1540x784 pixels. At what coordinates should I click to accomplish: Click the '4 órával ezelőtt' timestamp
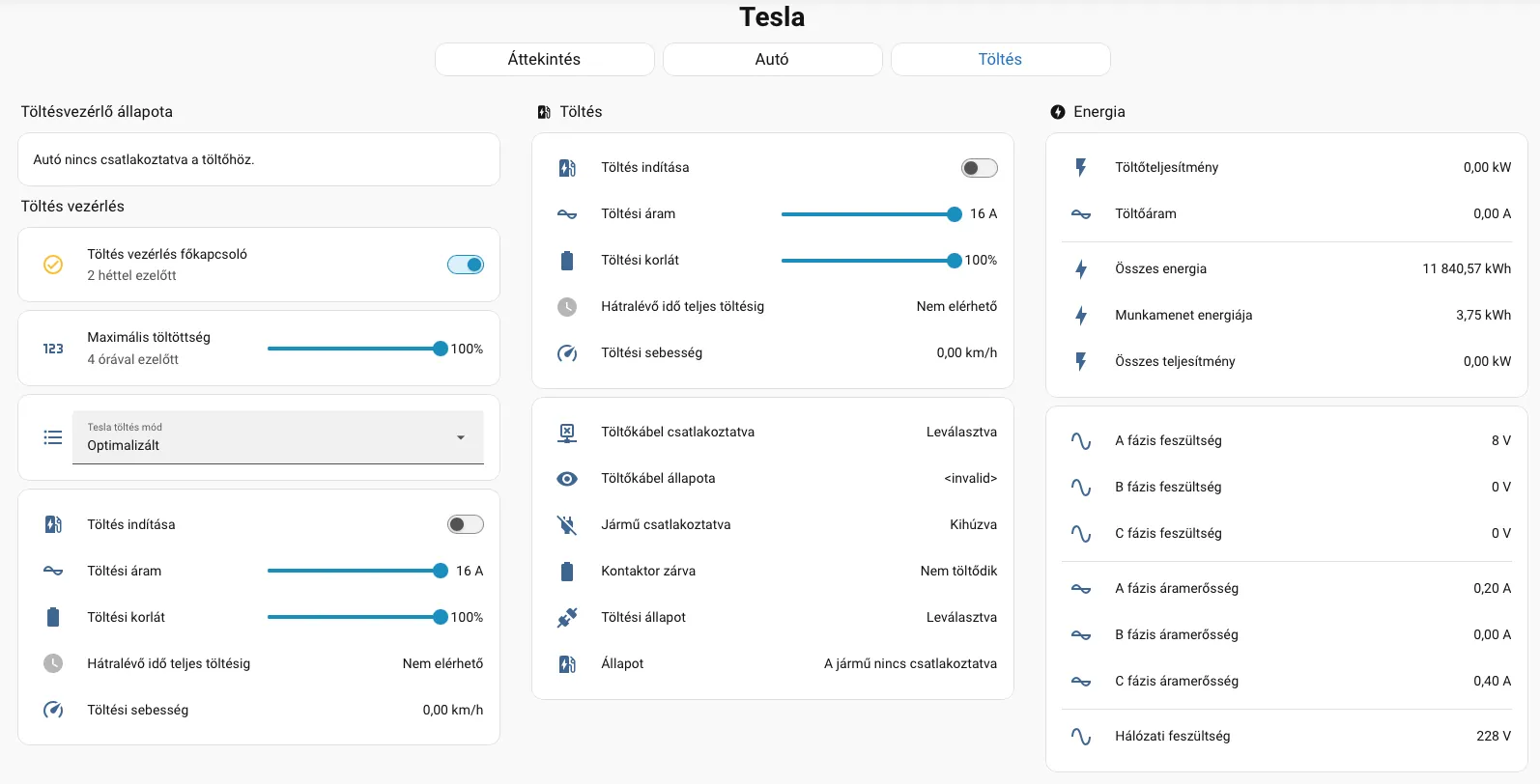(133, 360)
